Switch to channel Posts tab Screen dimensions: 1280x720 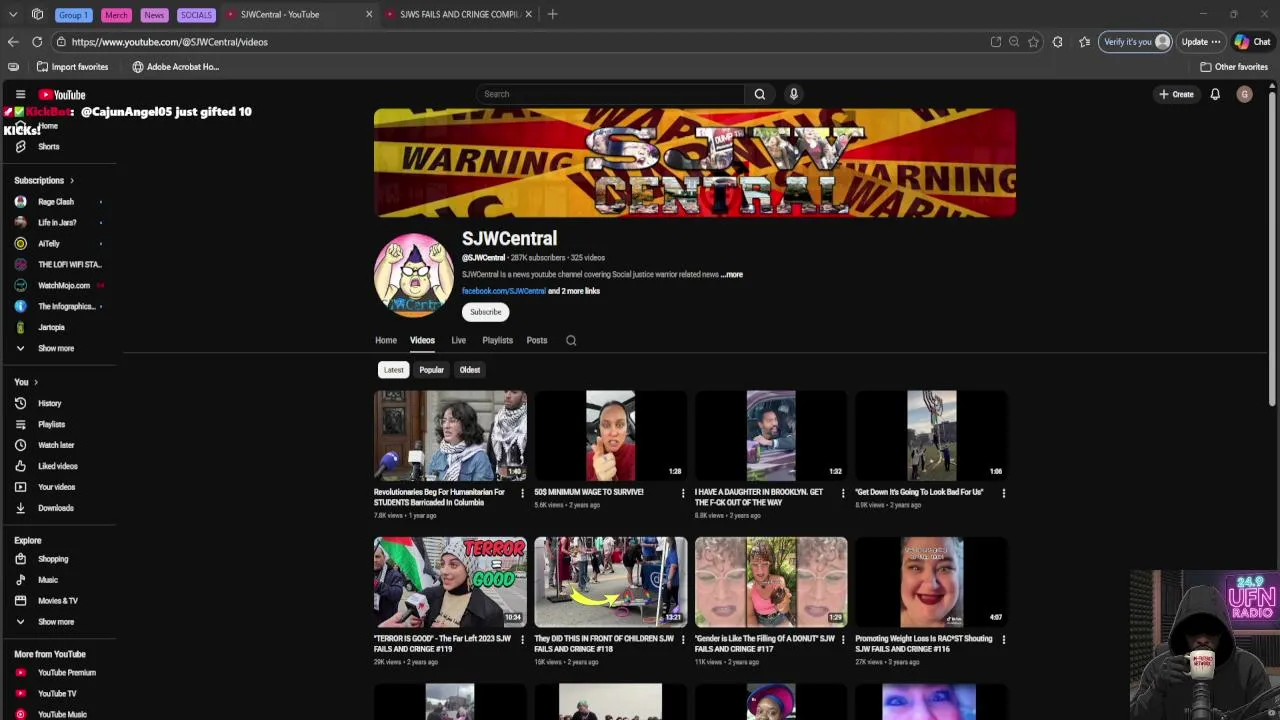click(537, 340)
